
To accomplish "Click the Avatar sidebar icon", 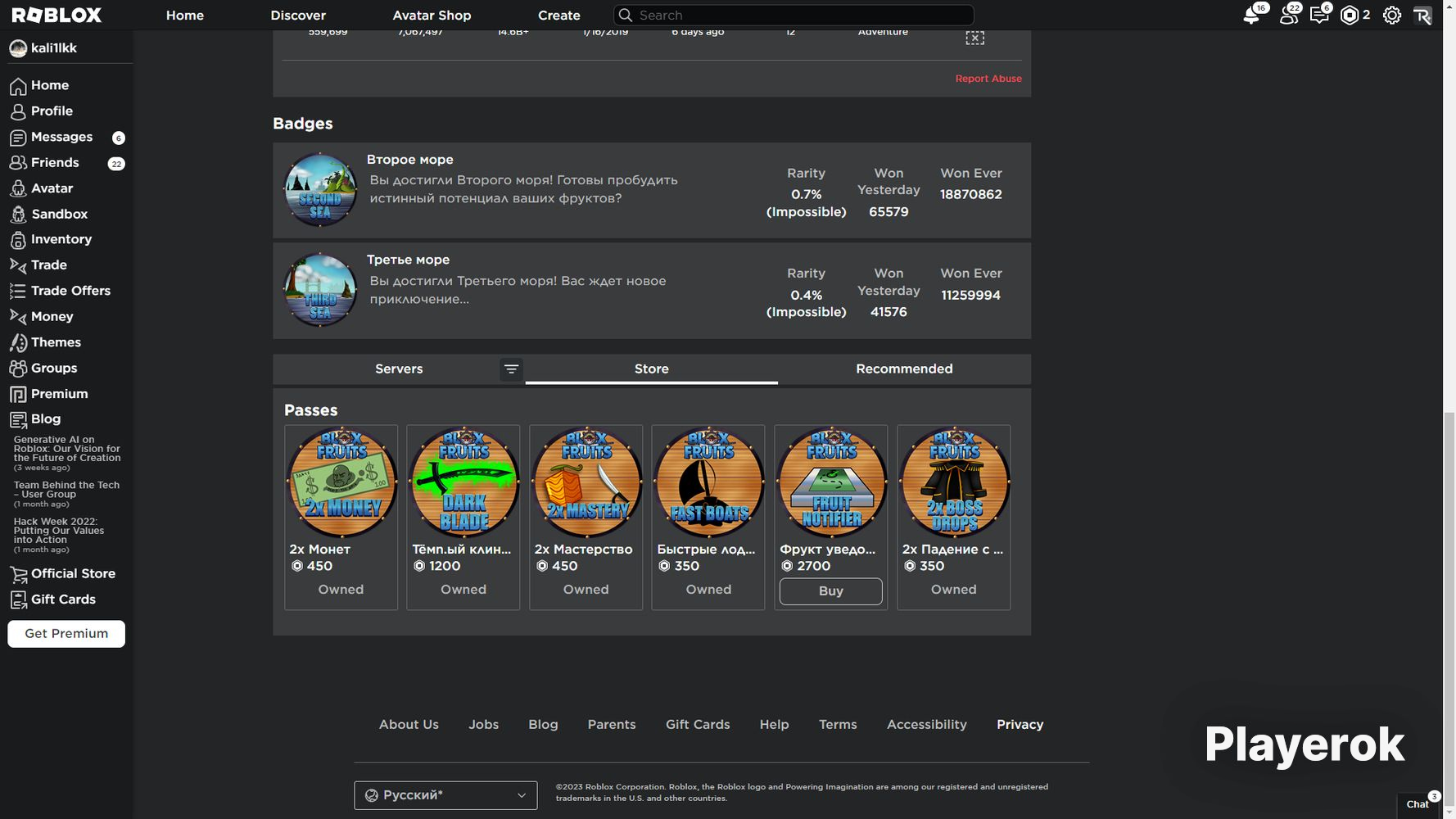I will pyautogui.click(x=18, y=188).
